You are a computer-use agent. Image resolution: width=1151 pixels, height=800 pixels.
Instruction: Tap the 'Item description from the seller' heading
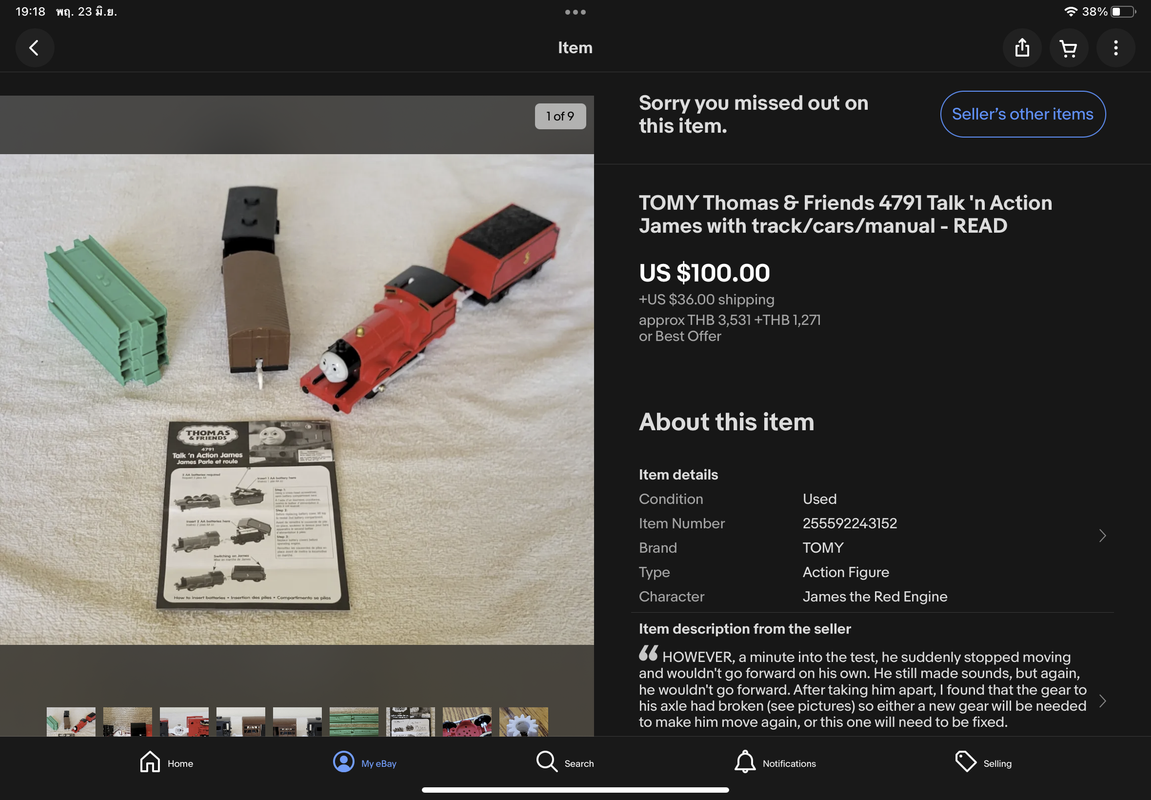click(x=744, y=629)
